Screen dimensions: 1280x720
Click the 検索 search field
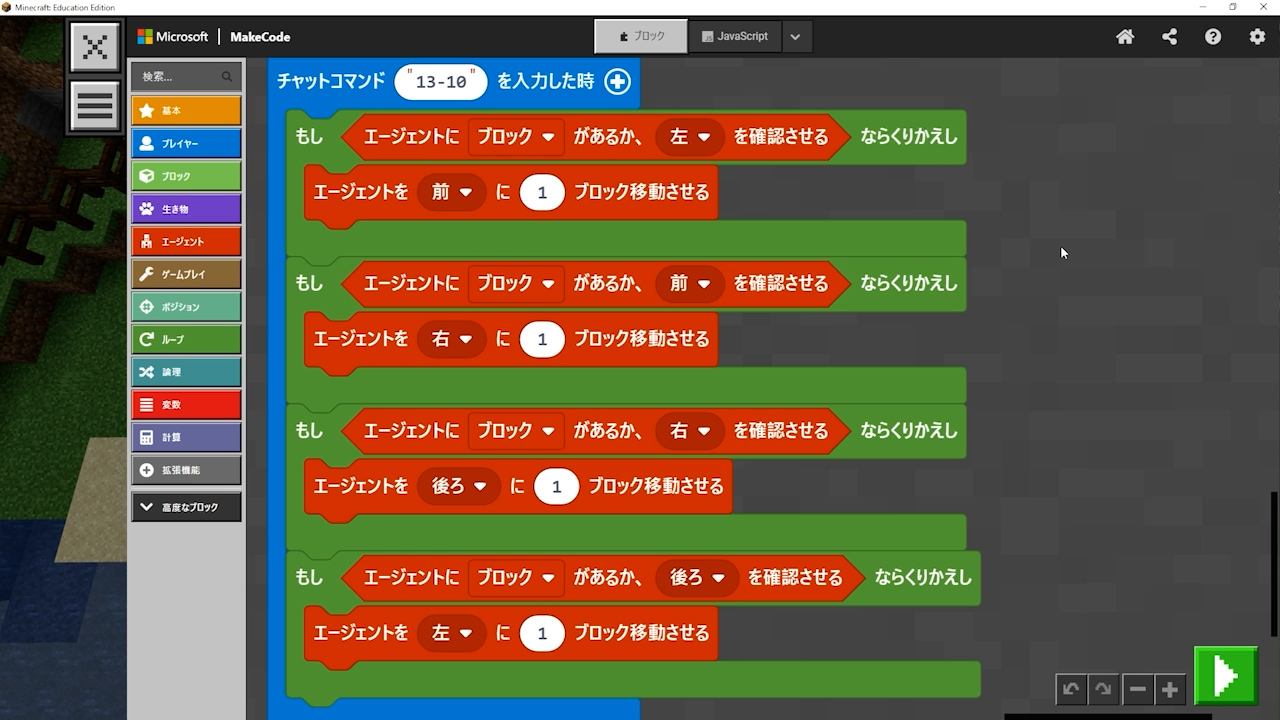coord(180,76)
